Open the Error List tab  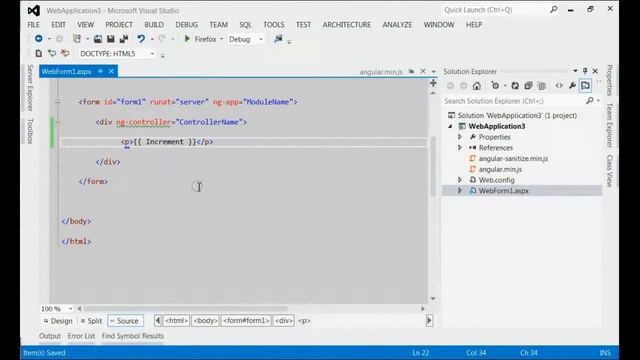pos(81,336)
